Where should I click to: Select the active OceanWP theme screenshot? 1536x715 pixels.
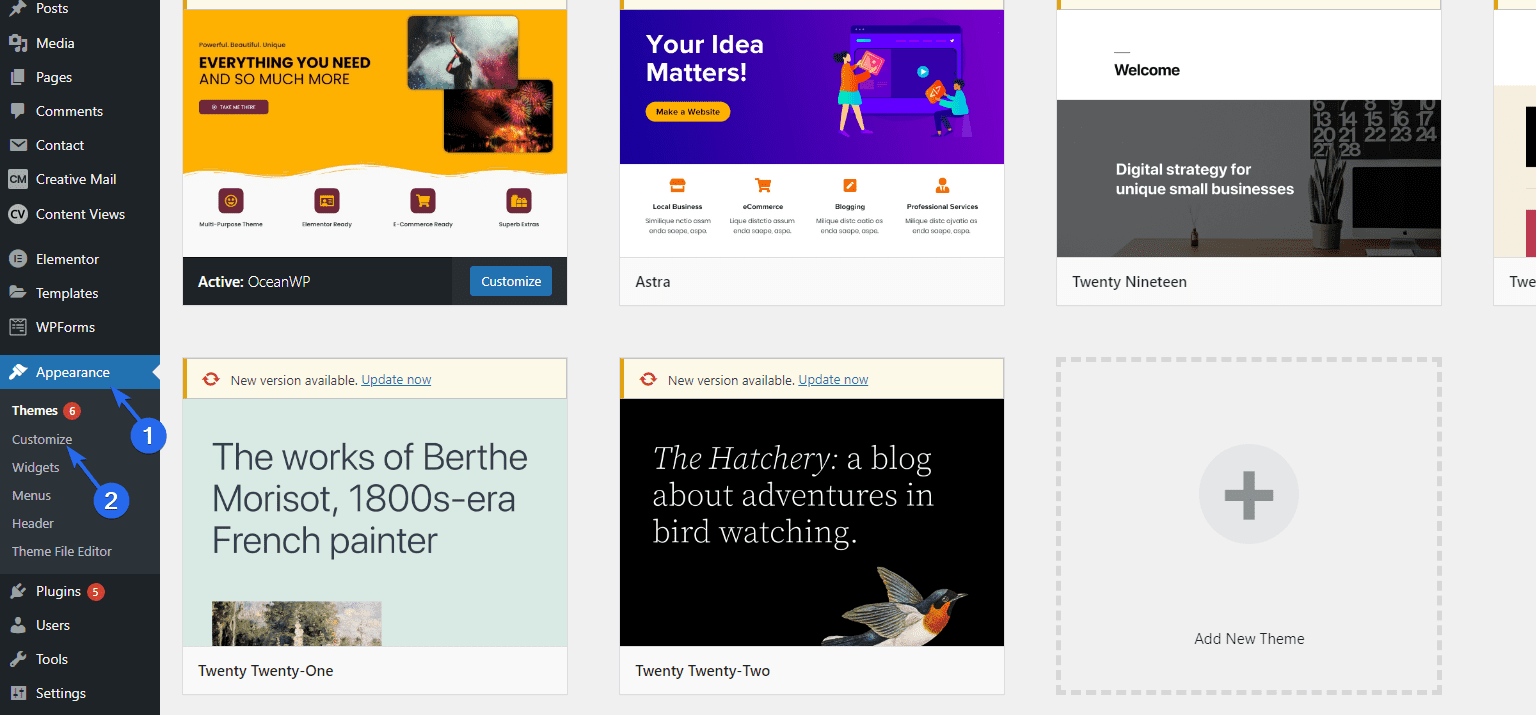pos(375,133)
